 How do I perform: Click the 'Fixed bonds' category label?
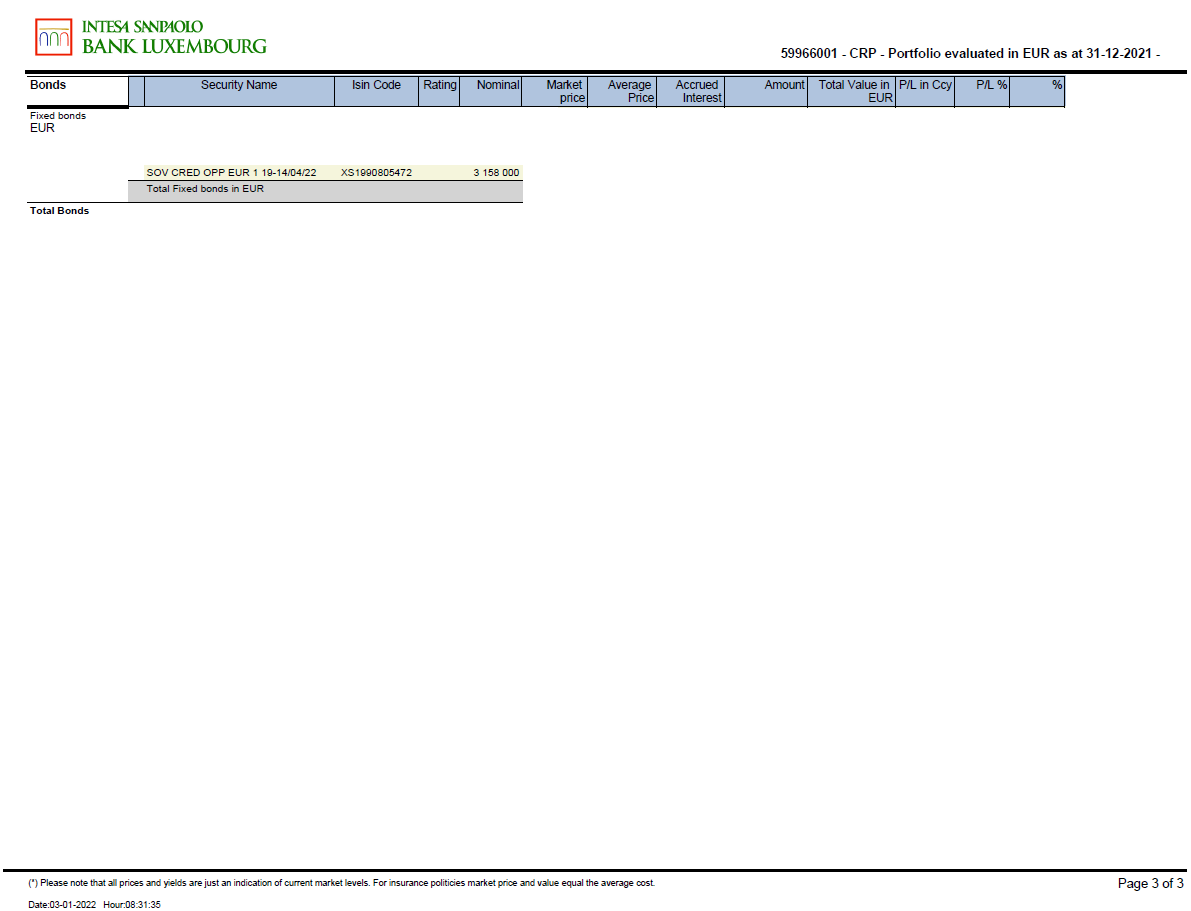pyautogui.click(x=58, y=115)
